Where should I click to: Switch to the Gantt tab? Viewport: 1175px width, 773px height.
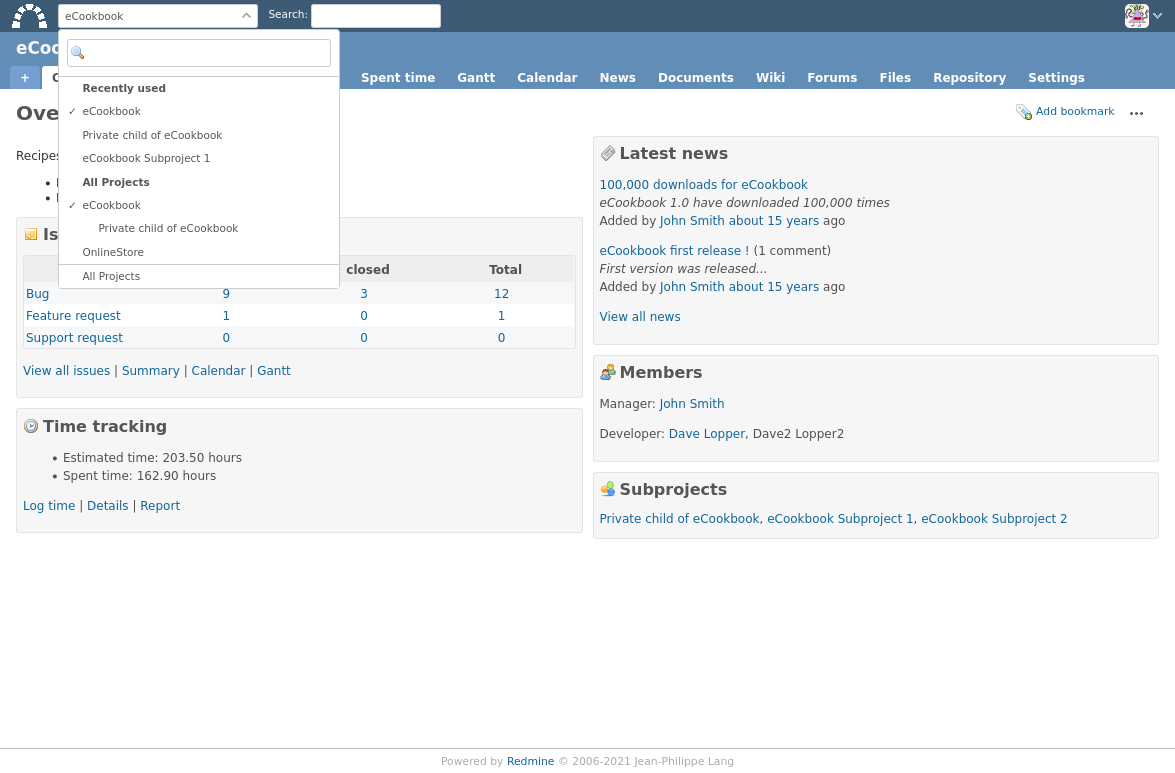click(476, 78)
